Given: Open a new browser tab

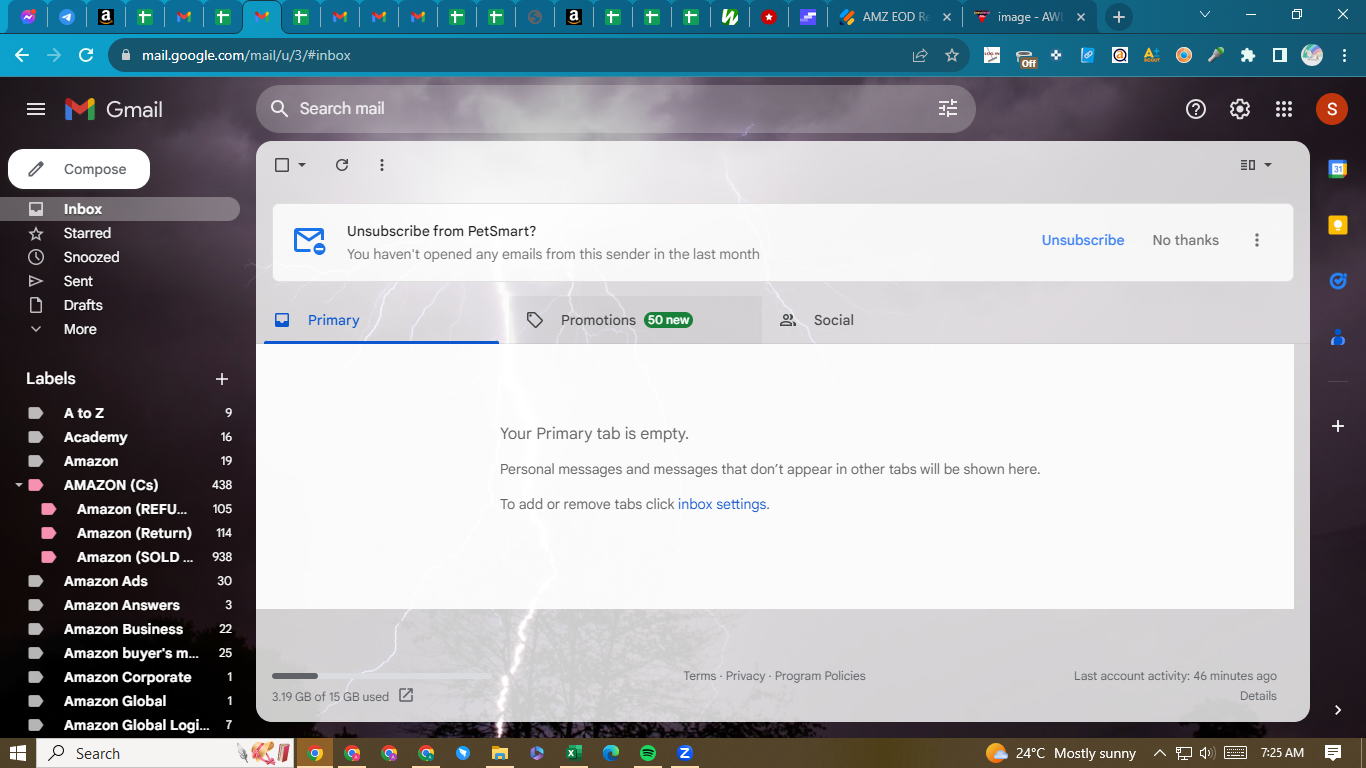Looking at the screenshot, I should [1119, 17].
